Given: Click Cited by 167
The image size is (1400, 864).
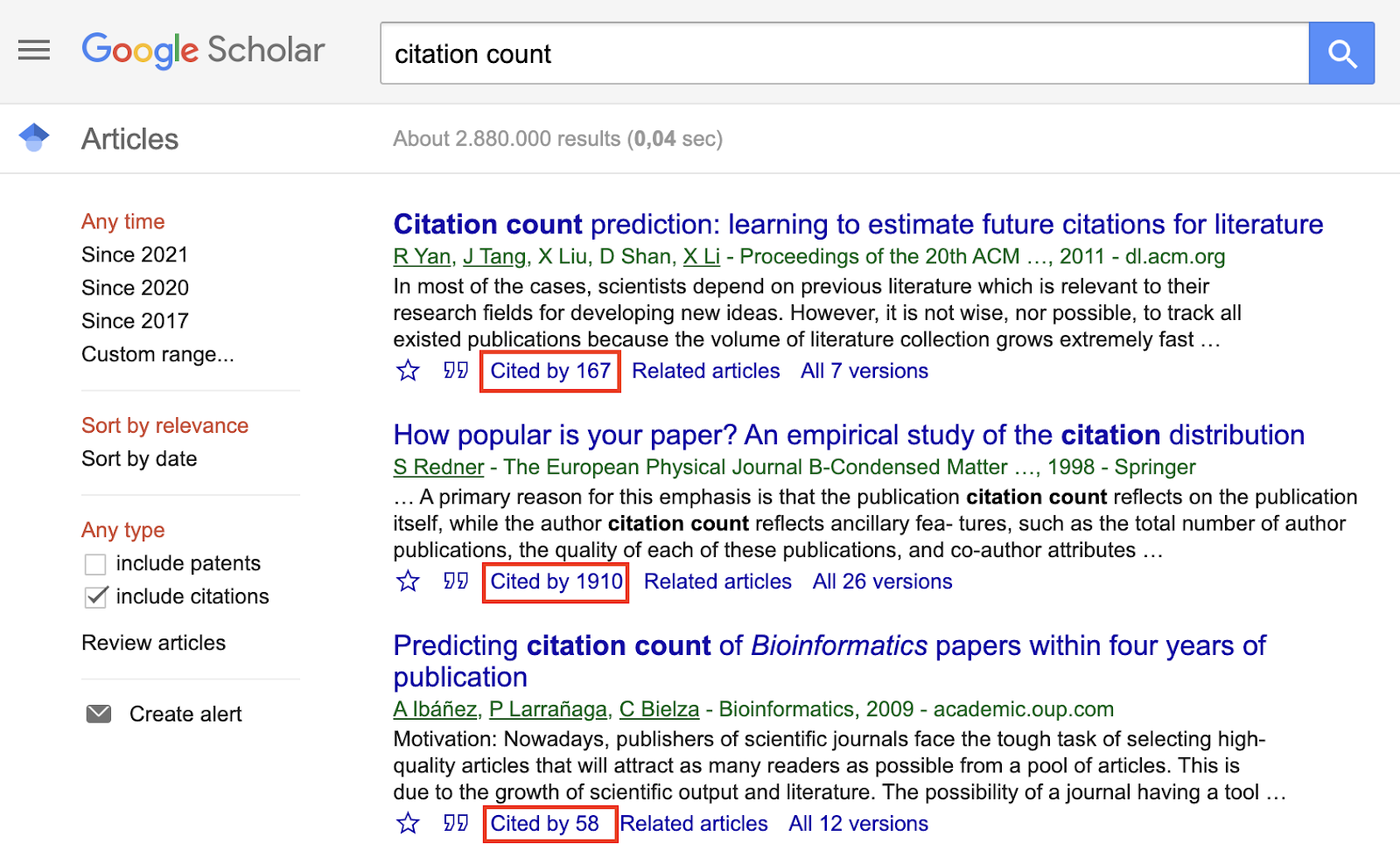Looking at the screenshot, I should (550, 371).
